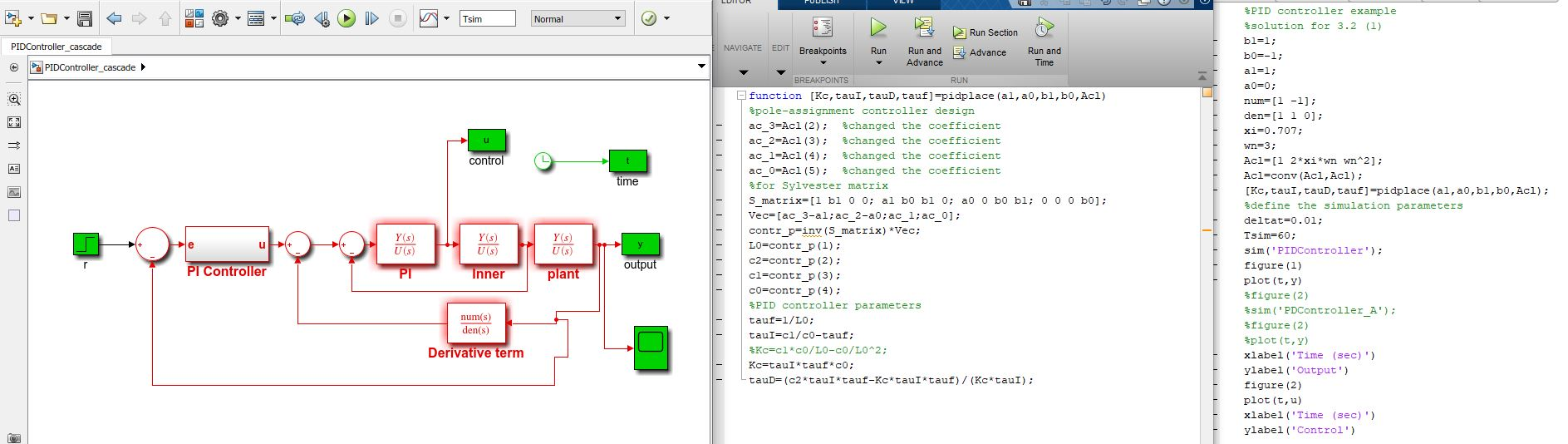The image size is (1568, 444).
Task: Select the Clock block
Action: point(543,160)
